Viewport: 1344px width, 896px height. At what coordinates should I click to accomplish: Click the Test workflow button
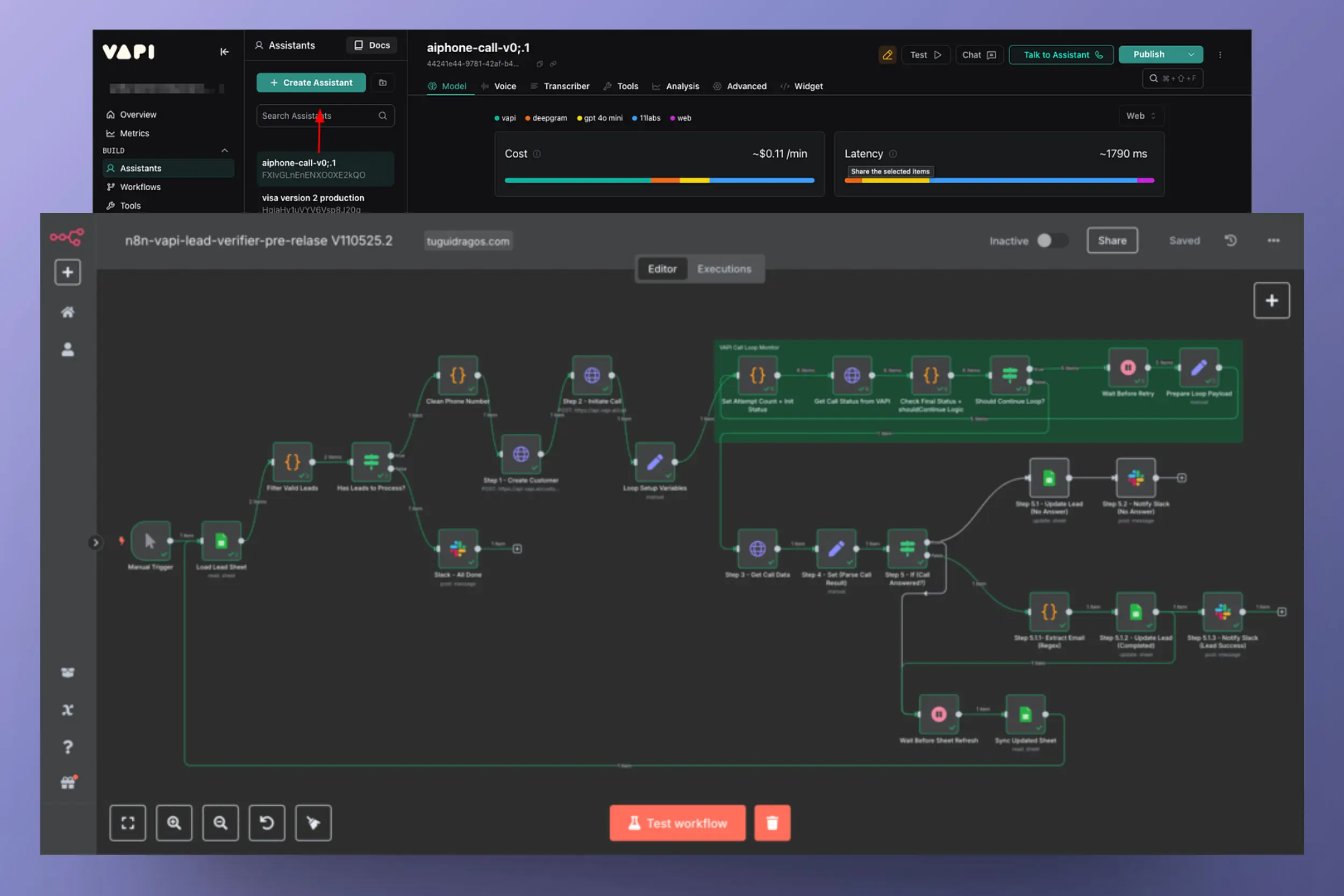[x=677, y=823]
